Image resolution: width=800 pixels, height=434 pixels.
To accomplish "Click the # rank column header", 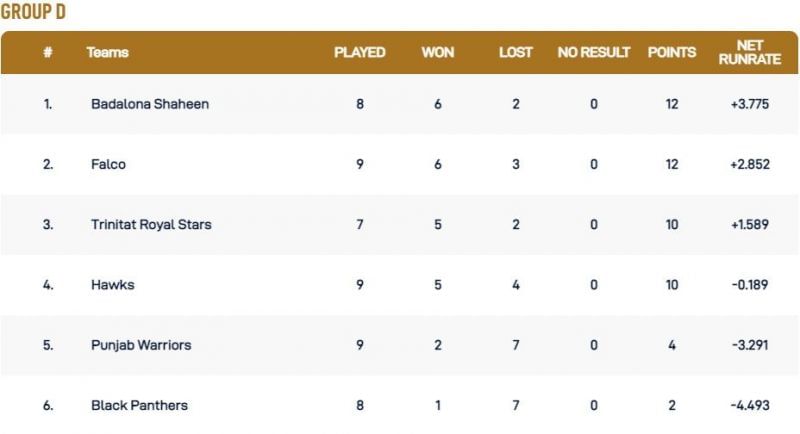I will coord(48,52).
